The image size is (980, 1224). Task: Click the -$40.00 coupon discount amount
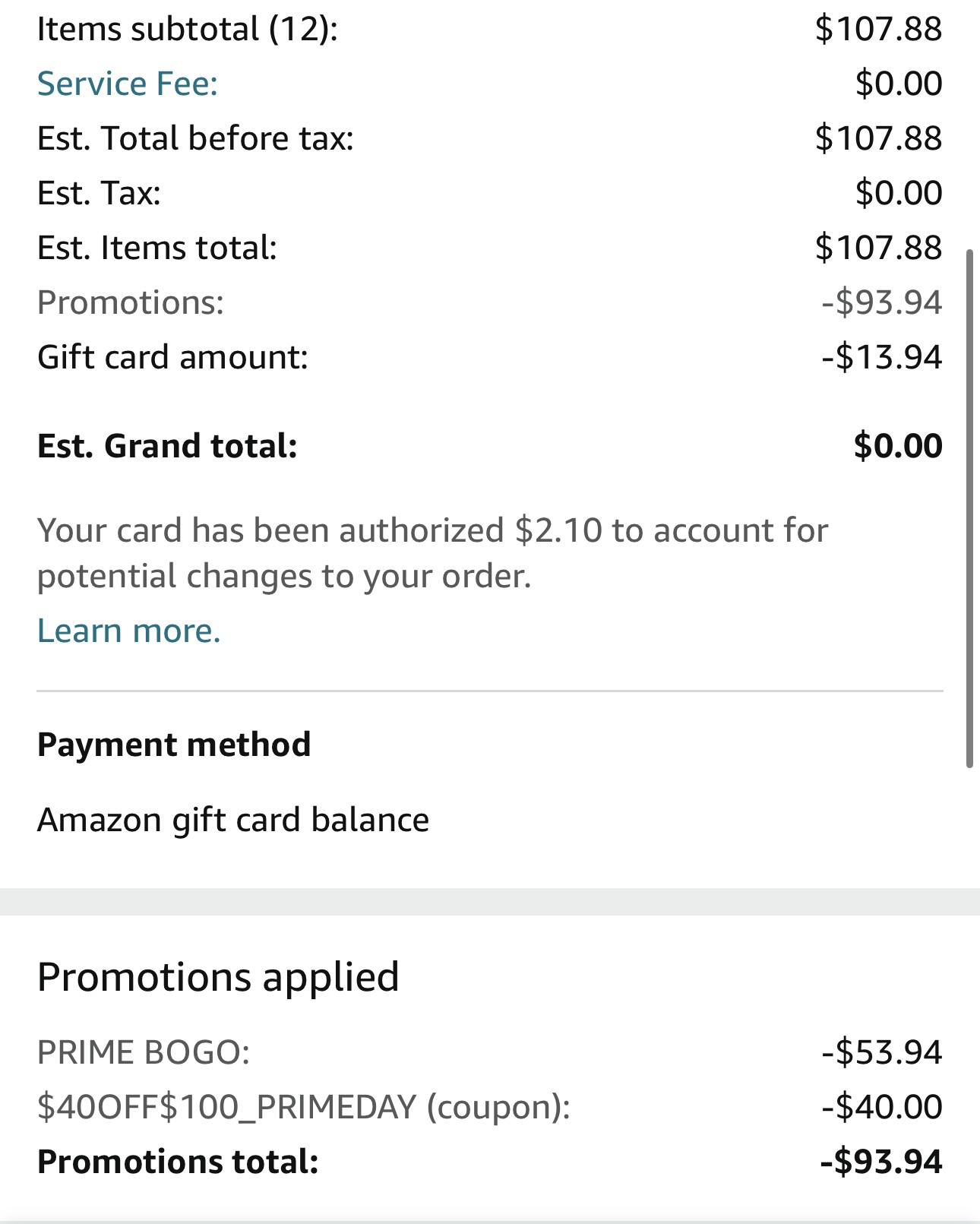881,1107
